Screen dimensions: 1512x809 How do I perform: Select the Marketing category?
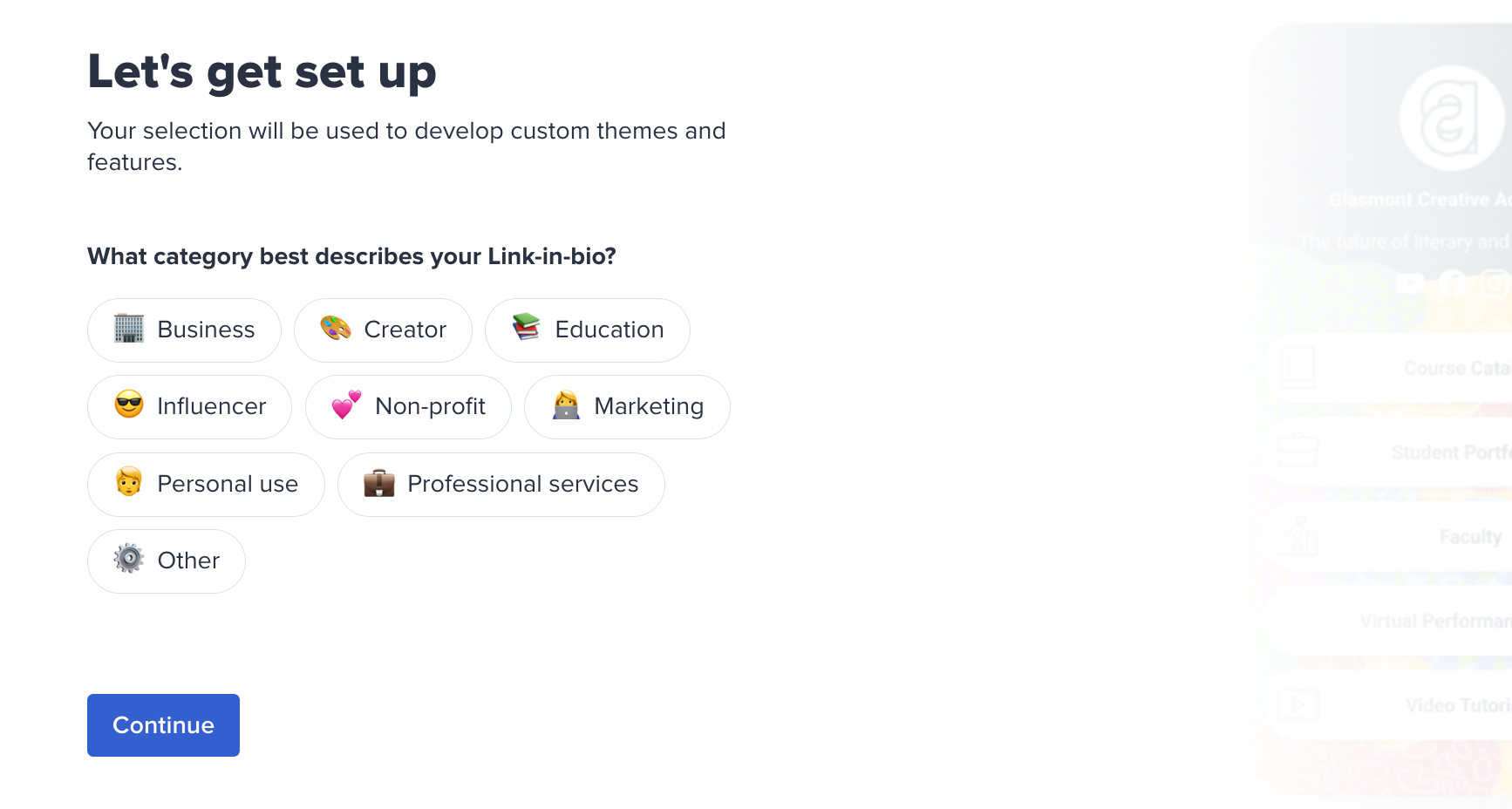coord(627,406)
